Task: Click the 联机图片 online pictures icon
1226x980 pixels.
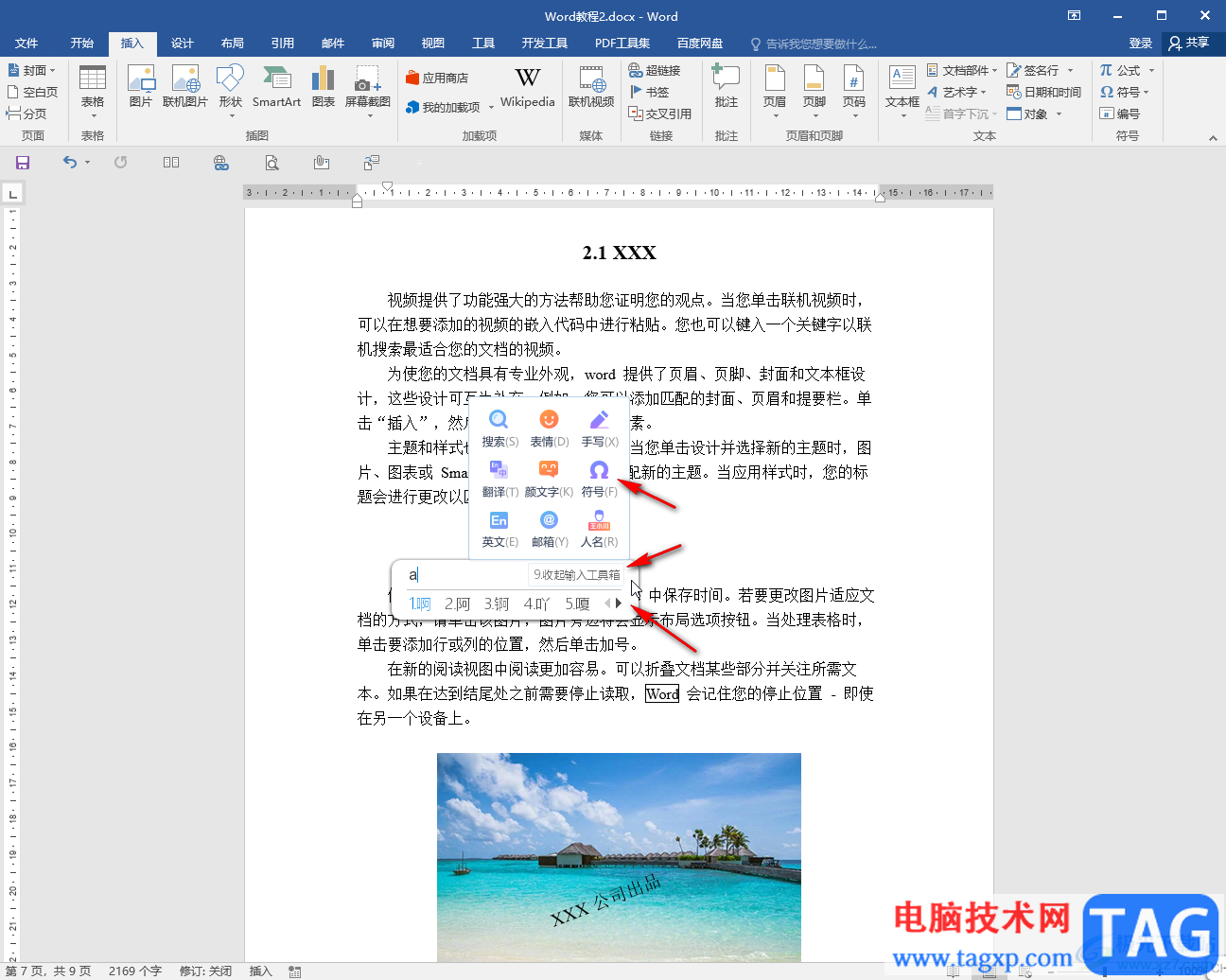Action: click(x=185, y=87)
